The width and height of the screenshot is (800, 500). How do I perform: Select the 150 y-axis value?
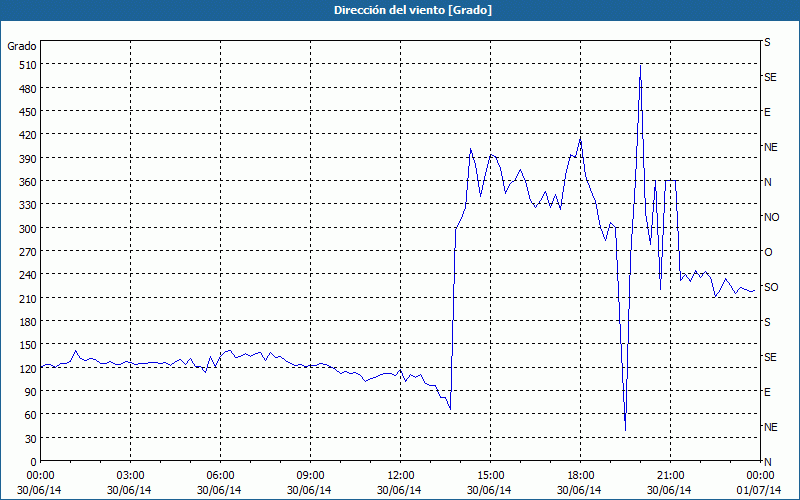28,345
